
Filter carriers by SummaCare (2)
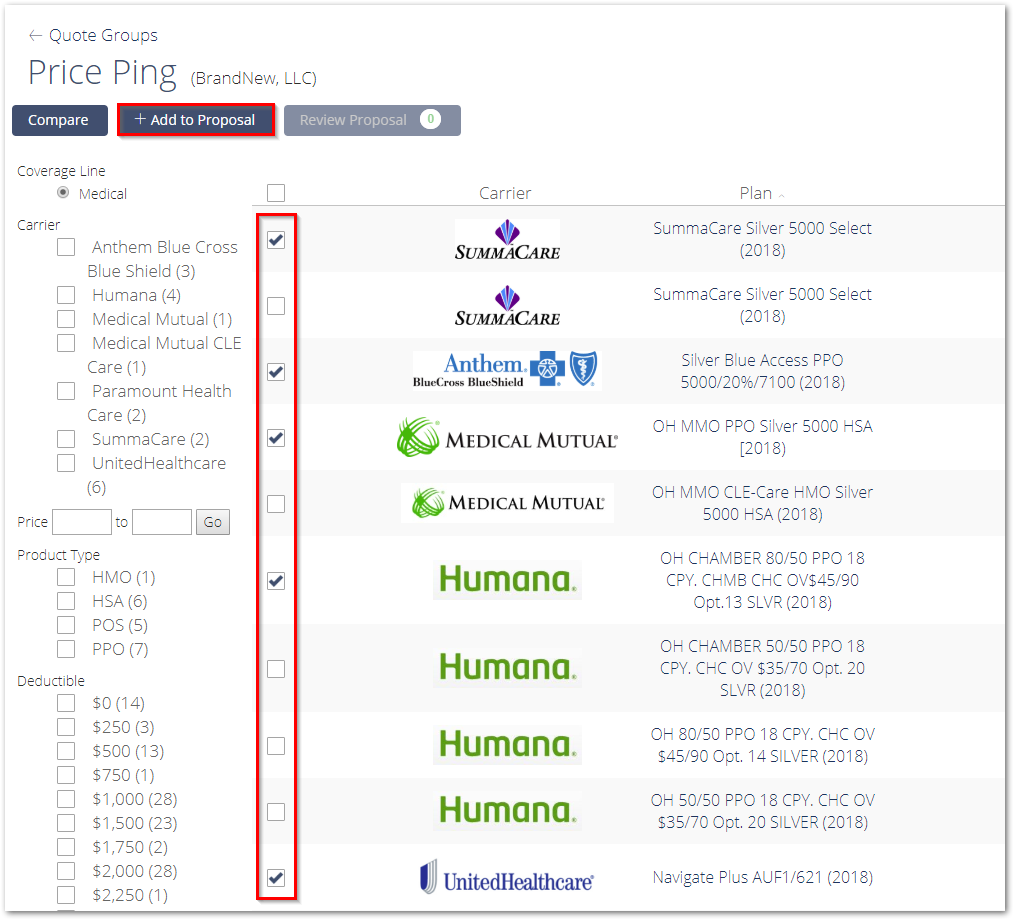coord(66,439)
